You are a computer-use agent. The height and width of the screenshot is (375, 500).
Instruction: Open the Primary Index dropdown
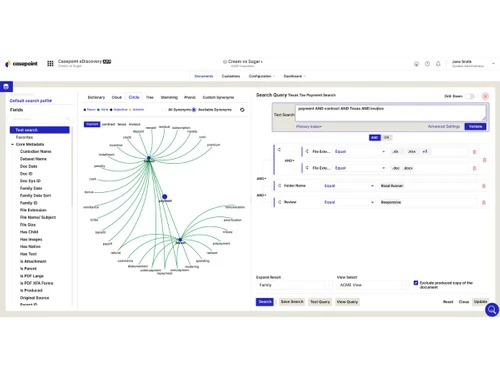point(309,127)
